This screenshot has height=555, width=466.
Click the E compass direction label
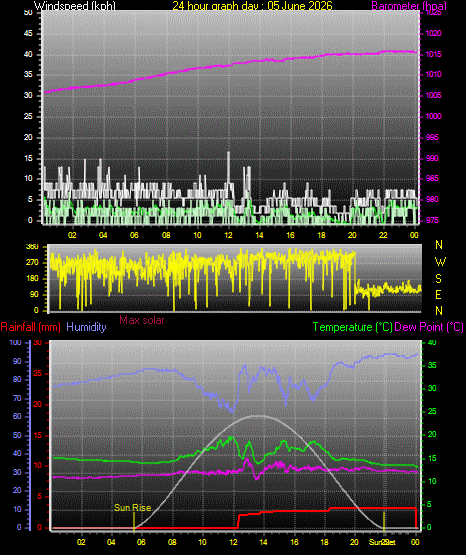(438, 294)
